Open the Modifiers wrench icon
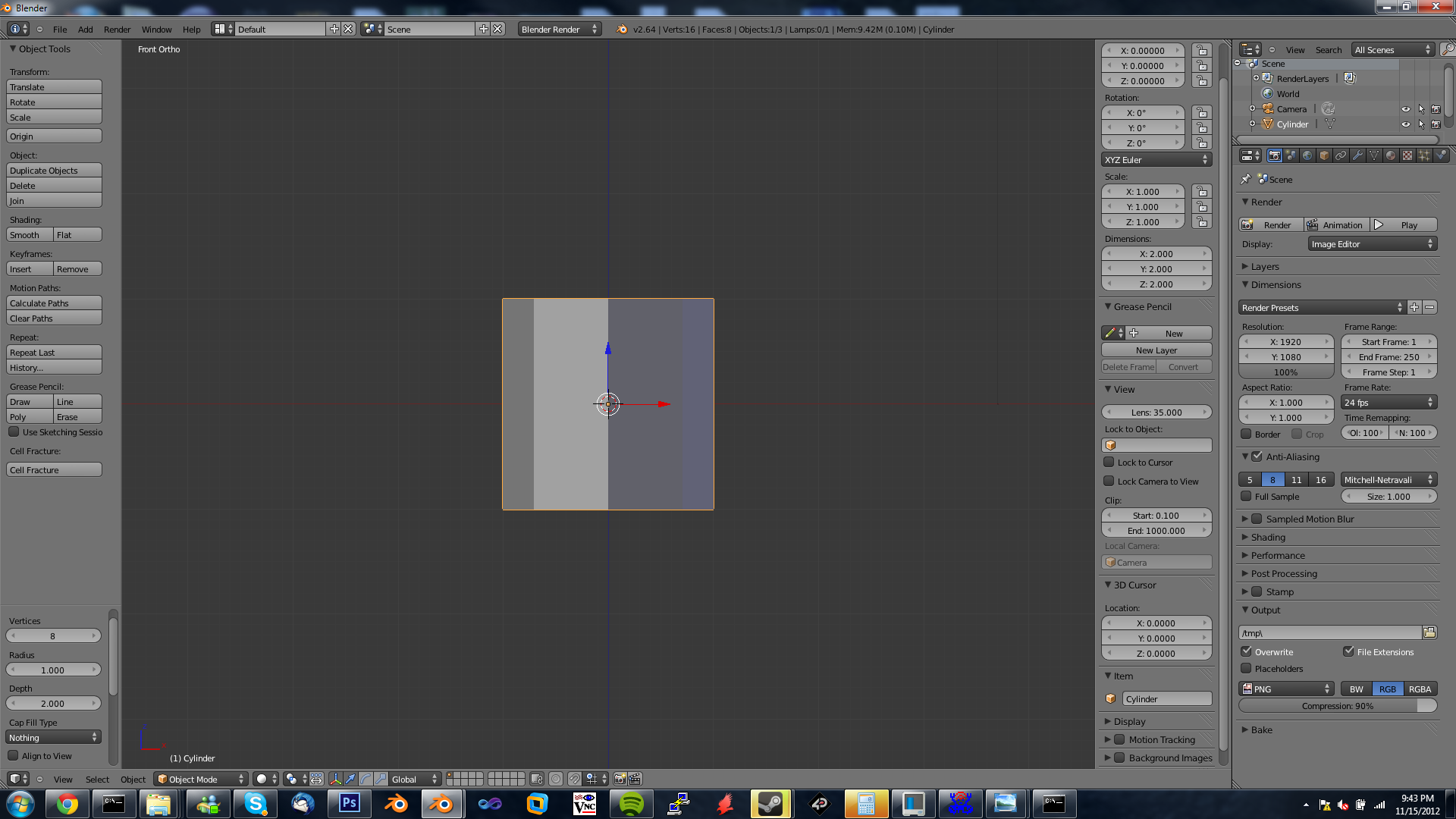1456x819 pixels. (1357, 155)
